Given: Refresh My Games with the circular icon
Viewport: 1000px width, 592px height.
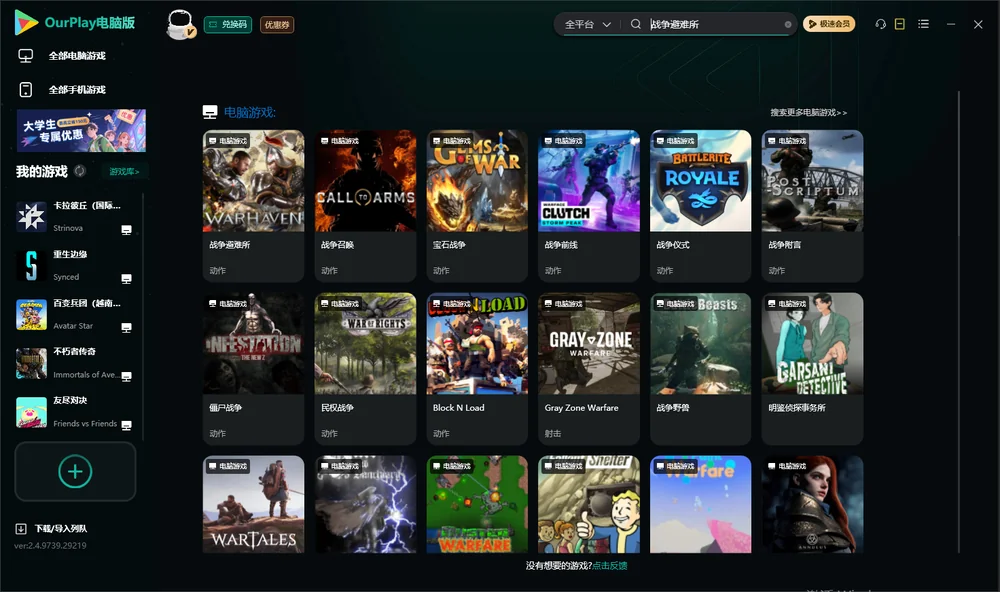Looking at the screenshot, I should [x=80, y=171].
